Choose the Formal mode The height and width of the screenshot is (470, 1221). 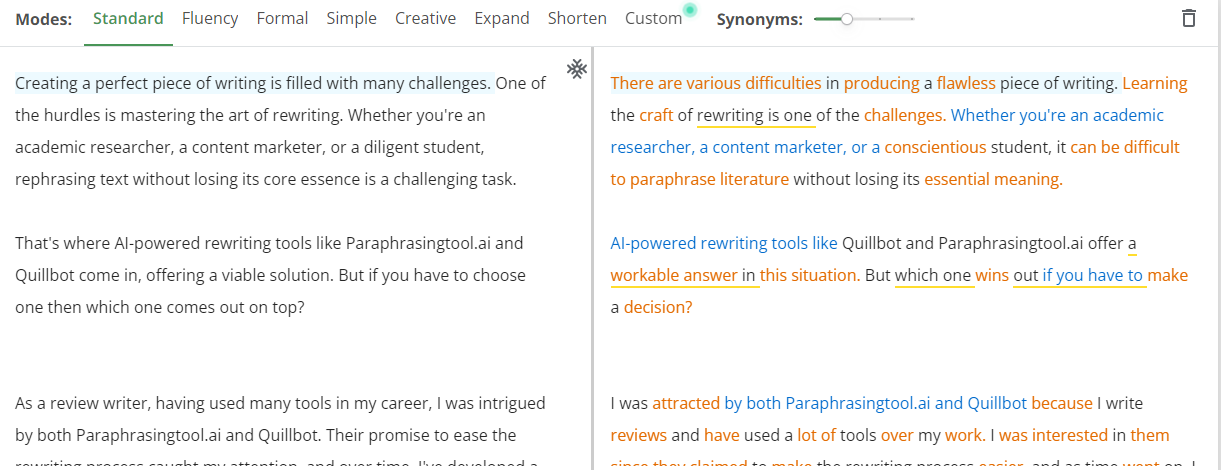(x=282, y=18)
